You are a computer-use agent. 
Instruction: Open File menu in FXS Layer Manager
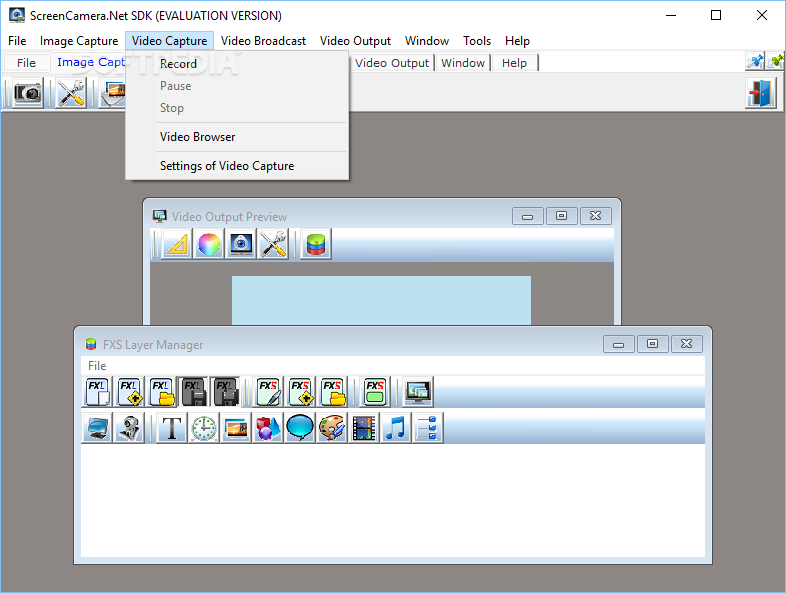(x=97, y=365)
